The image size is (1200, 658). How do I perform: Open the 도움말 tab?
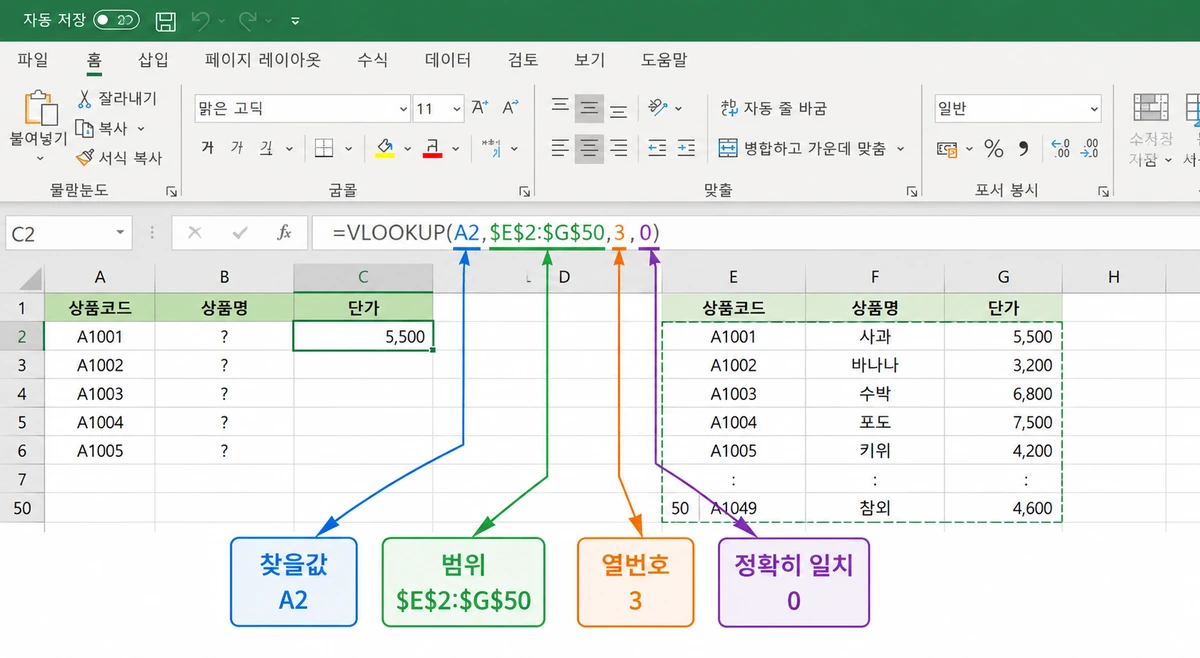[x=664, y=59]
